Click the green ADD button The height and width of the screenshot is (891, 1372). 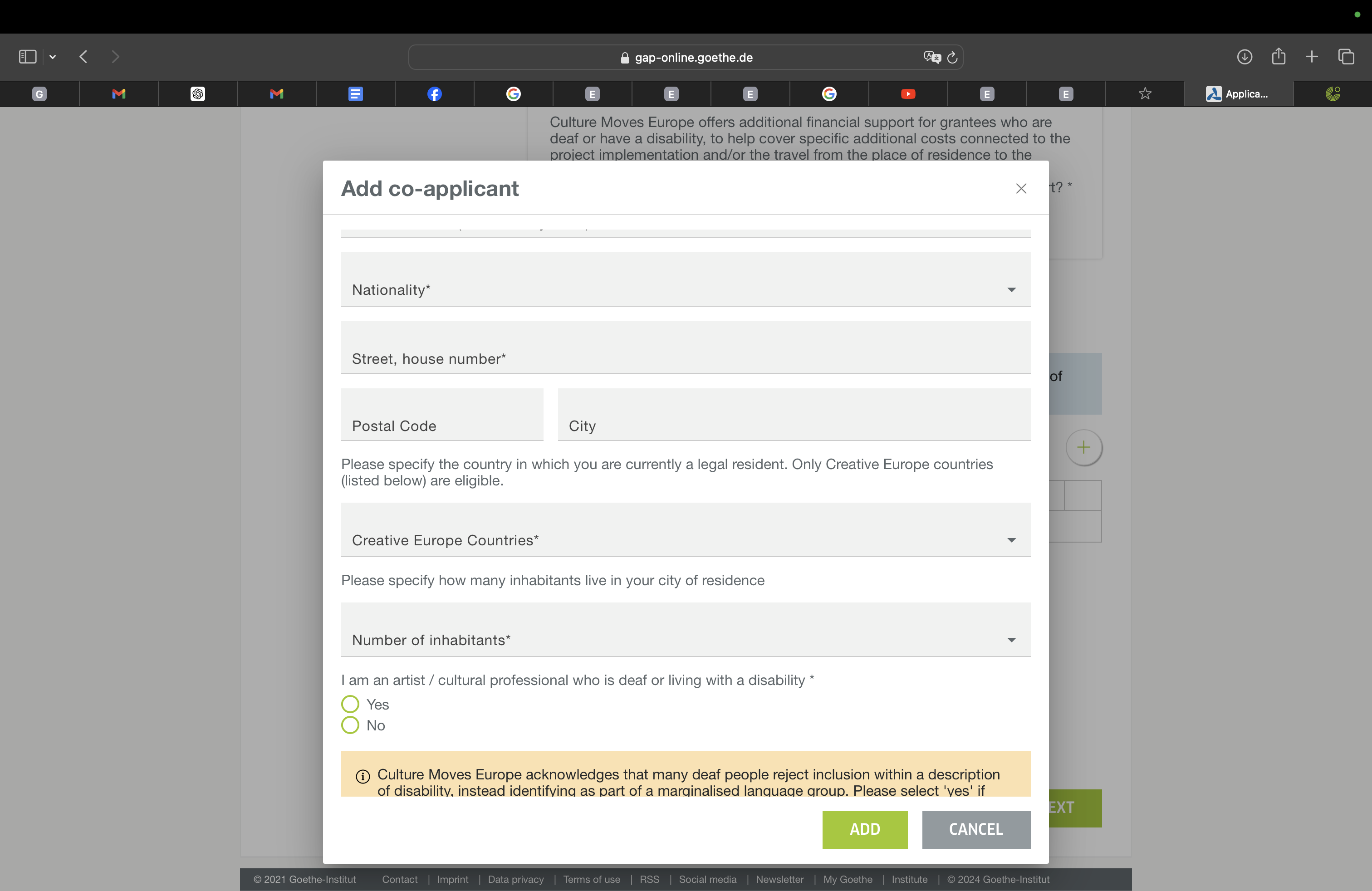coord(864,829)
